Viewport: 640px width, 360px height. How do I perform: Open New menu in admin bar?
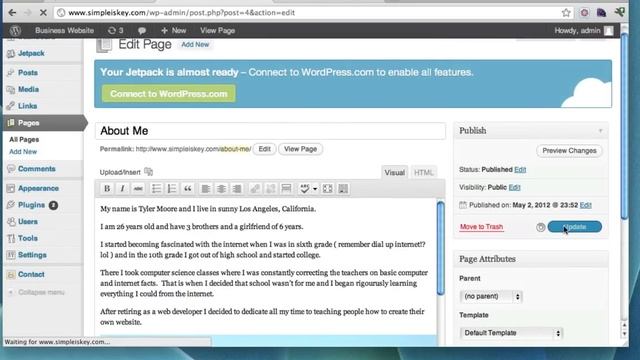(173, 31)
